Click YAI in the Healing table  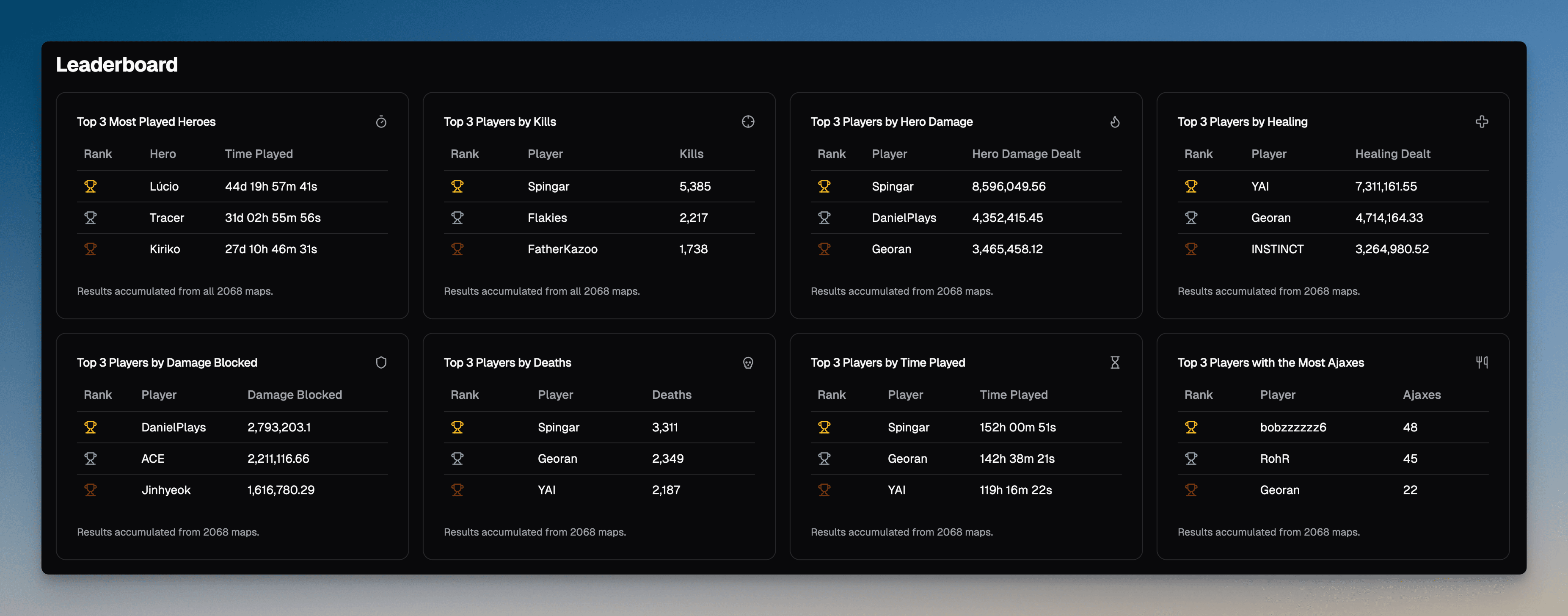tap(1260, 186)
